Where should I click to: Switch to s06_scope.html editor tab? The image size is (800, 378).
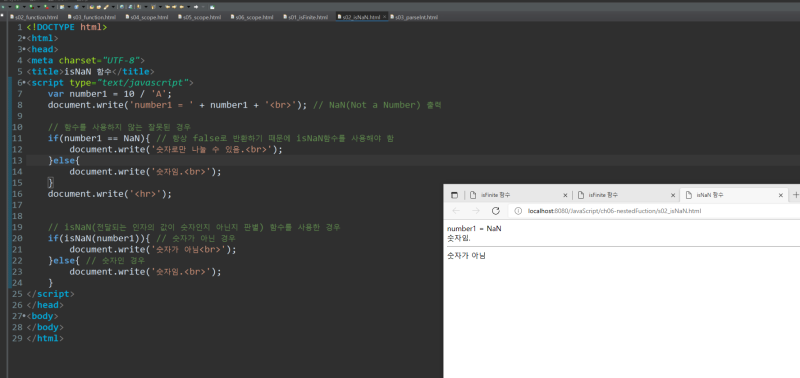(251, 17)
